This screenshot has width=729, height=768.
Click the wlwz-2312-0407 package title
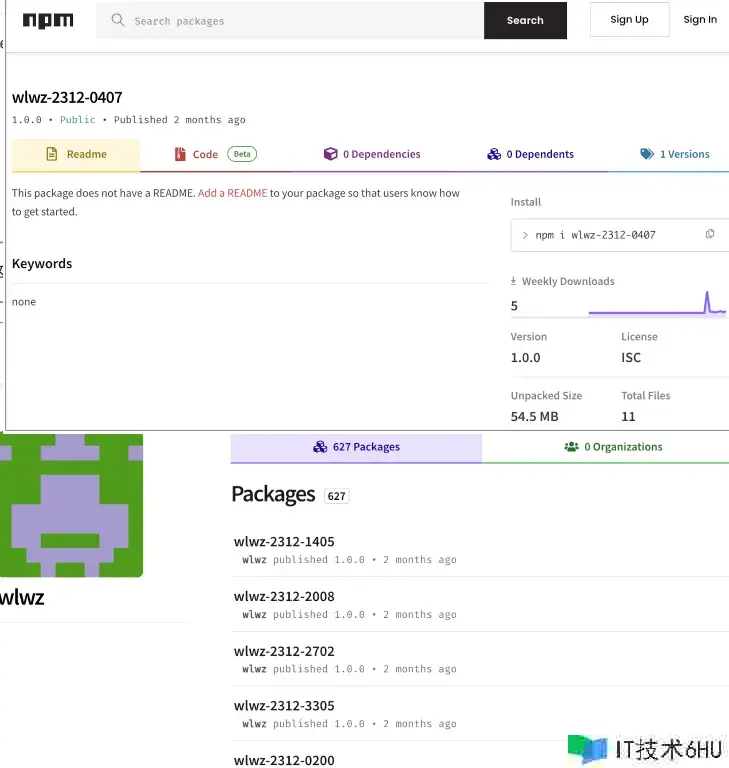67,97
